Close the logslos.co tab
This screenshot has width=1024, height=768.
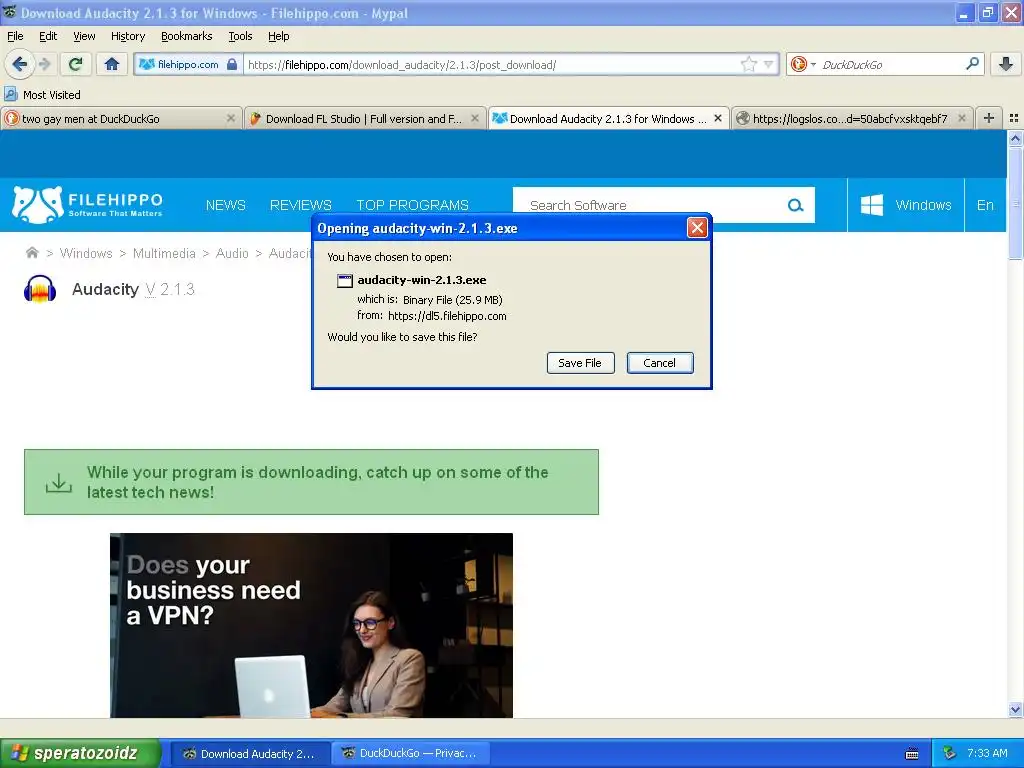[962, 118]
